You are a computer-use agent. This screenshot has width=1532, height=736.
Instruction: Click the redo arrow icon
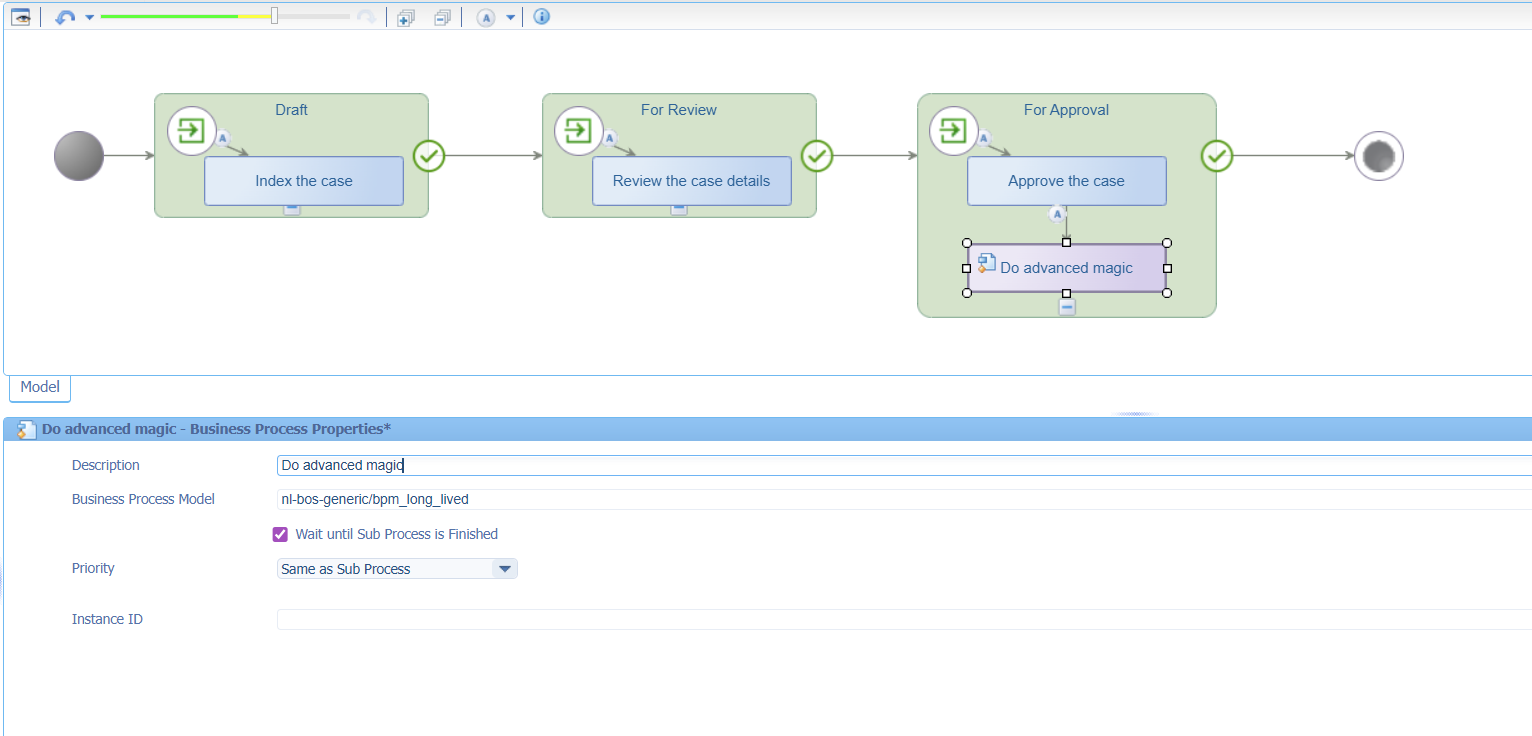367,17
